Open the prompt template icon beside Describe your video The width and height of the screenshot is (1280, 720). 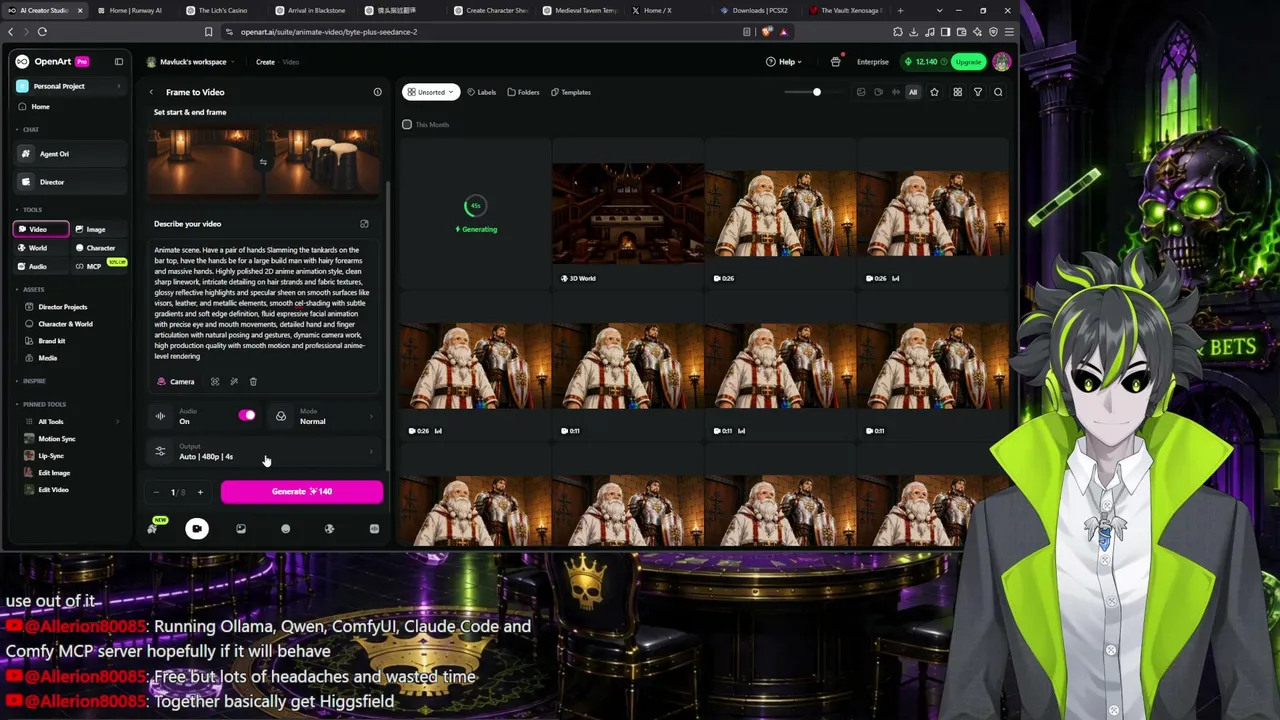click(364, 224)
